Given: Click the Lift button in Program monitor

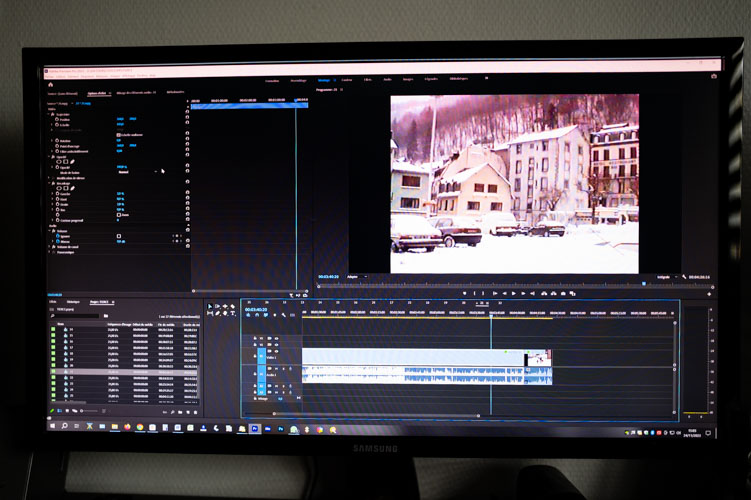Looking at the screenshot, I should 544,293.
